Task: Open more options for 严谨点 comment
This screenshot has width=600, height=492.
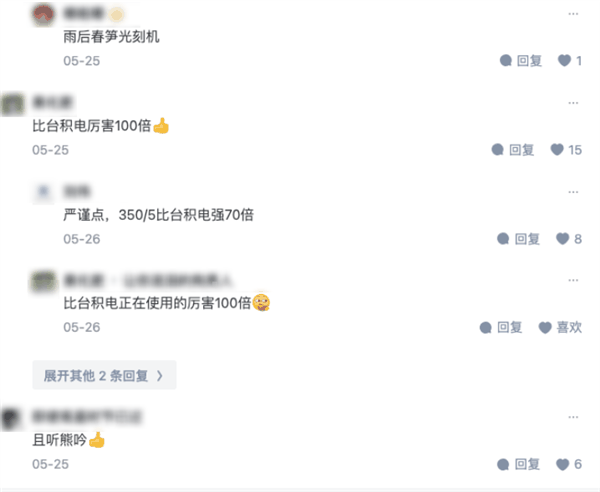Action: [573, 192]
